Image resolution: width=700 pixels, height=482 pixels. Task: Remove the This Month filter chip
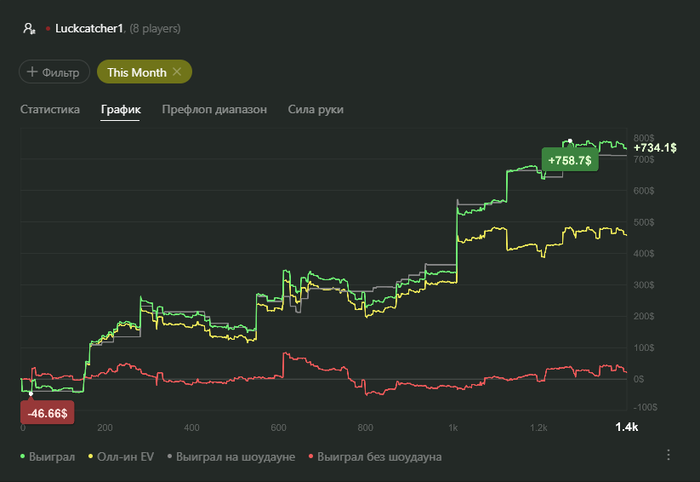pyautogui.click(x=177, y=72)
